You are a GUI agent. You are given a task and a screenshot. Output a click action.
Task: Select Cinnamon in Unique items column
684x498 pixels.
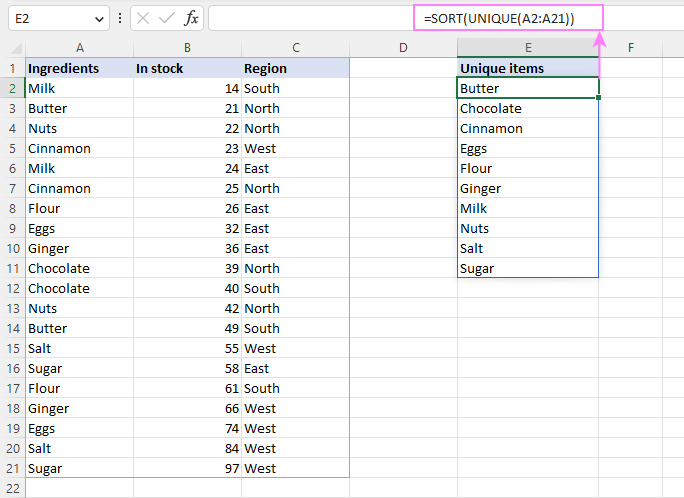(x=528, y=128)
